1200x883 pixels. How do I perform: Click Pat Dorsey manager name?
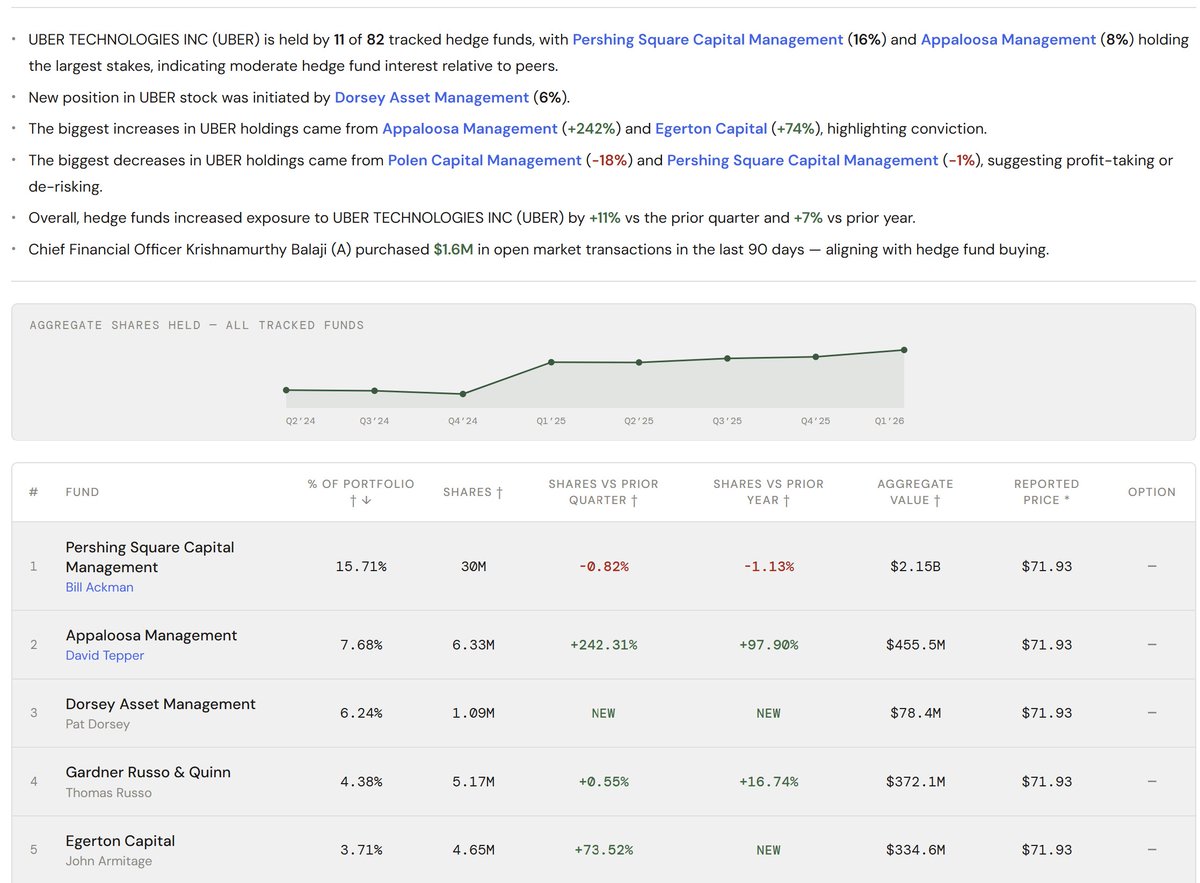tap(97, 724)
